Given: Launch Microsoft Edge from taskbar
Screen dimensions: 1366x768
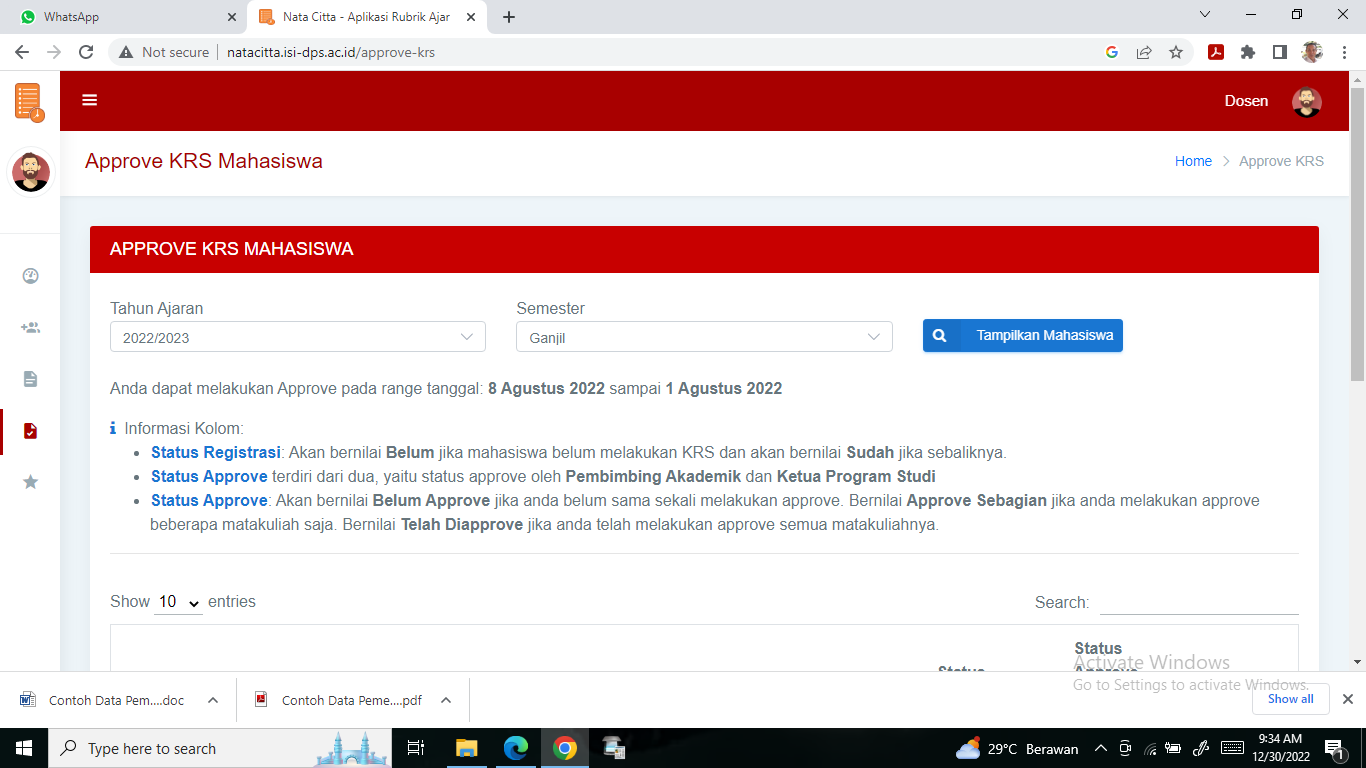Looking at the screenshot, I should pyautogui.click(x=516, y=748).
